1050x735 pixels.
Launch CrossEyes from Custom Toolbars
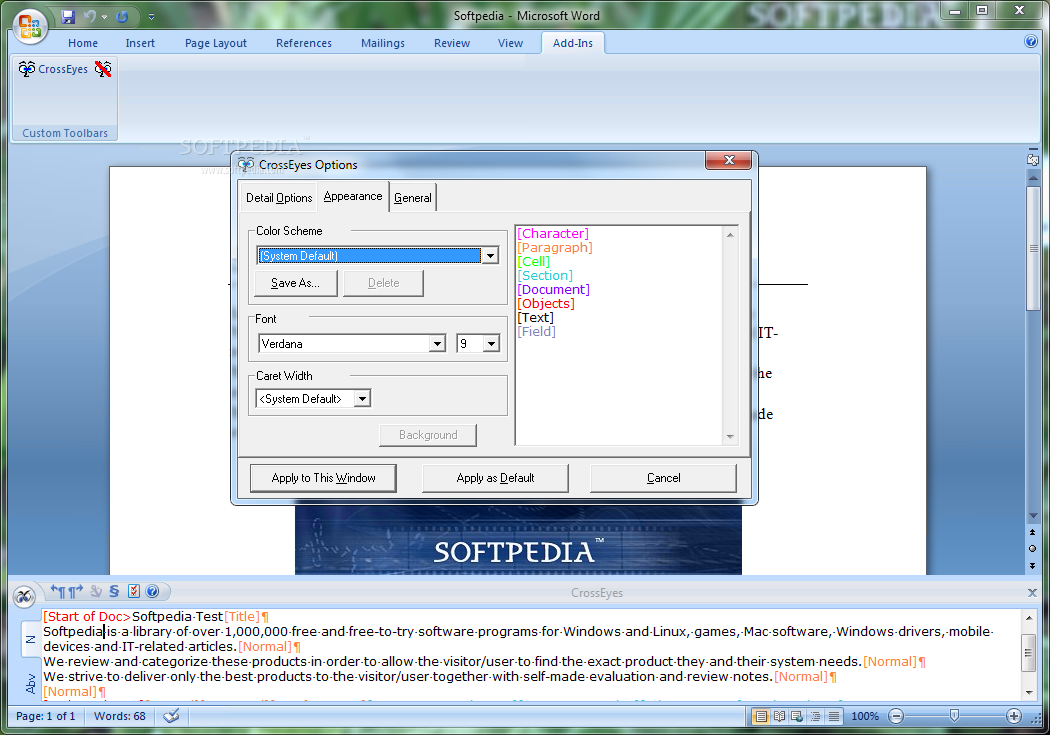click(54, 69)
